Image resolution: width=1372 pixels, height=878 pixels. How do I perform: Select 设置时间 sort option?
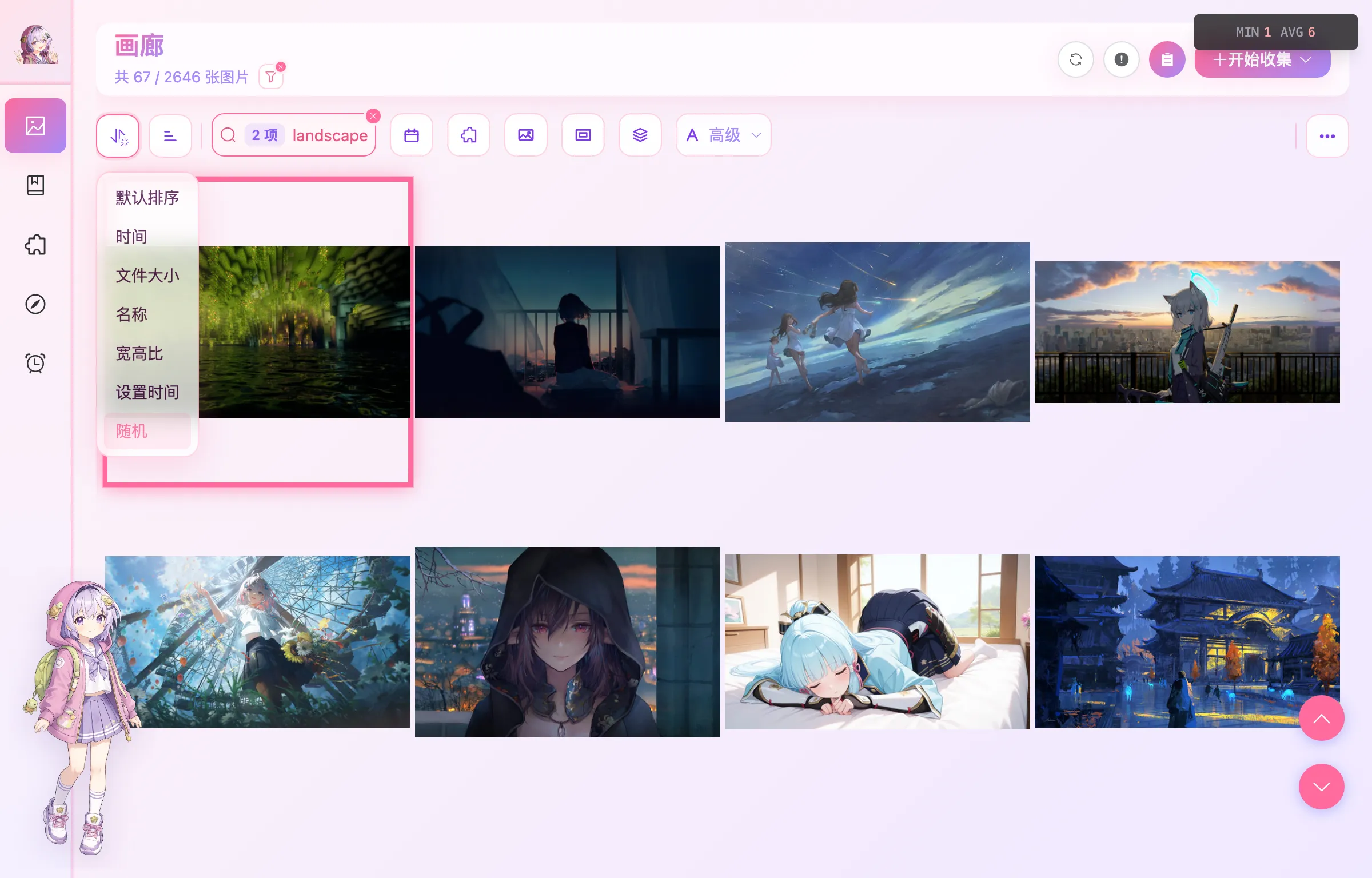click(147, 392)
